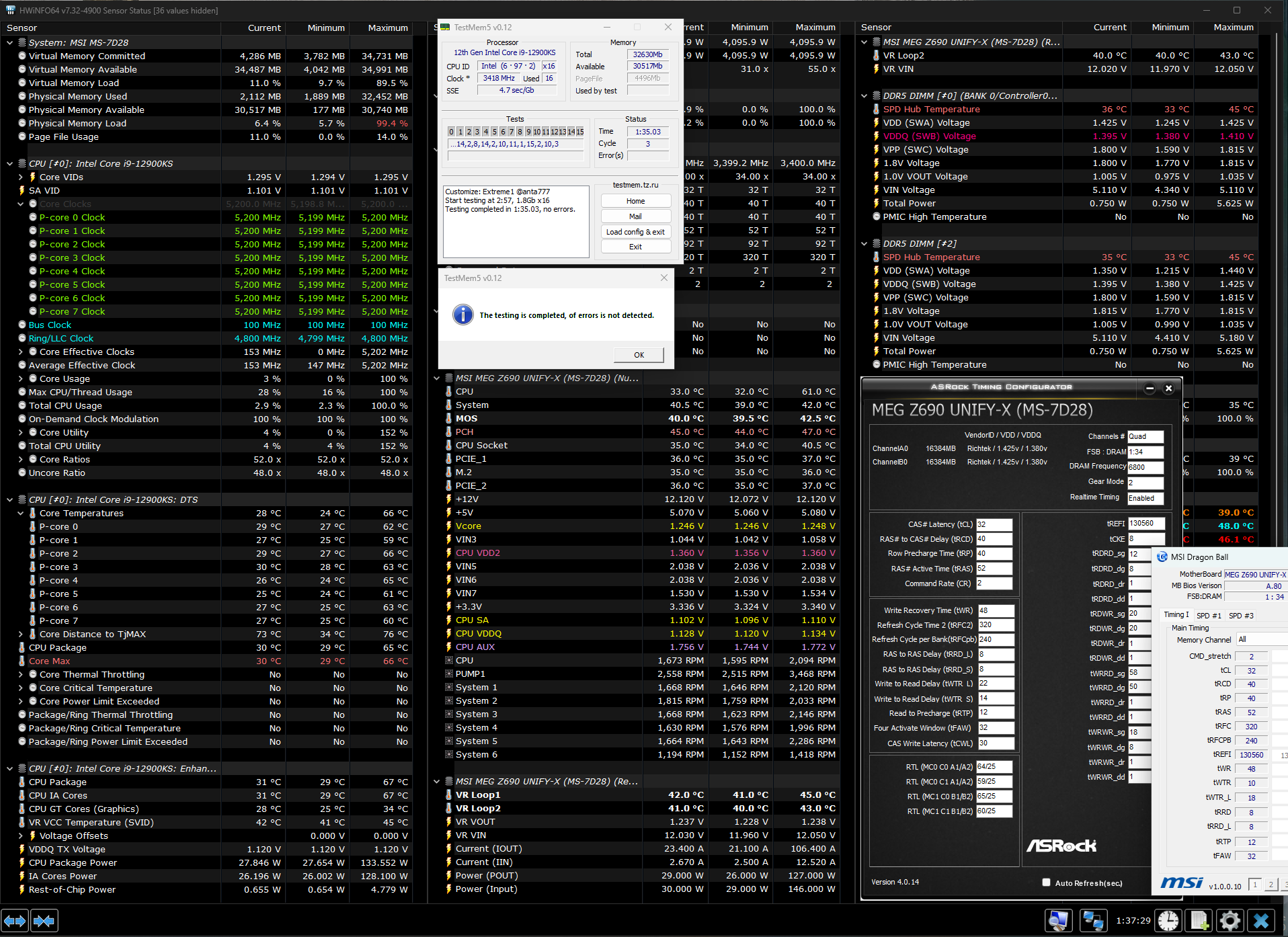
Task: Click the lightning icon beside Core VIDs
Action: click(x=33, y=177)
